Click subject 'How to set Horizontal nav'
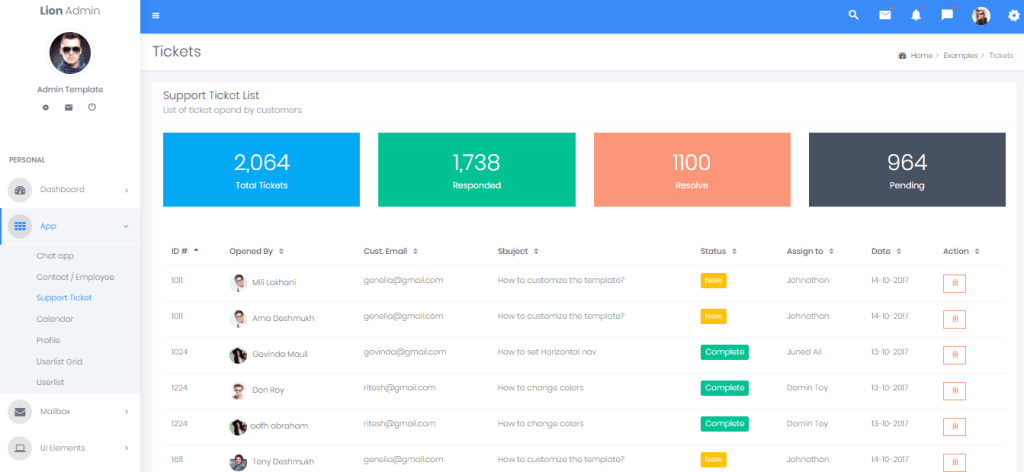 point(547,352)
